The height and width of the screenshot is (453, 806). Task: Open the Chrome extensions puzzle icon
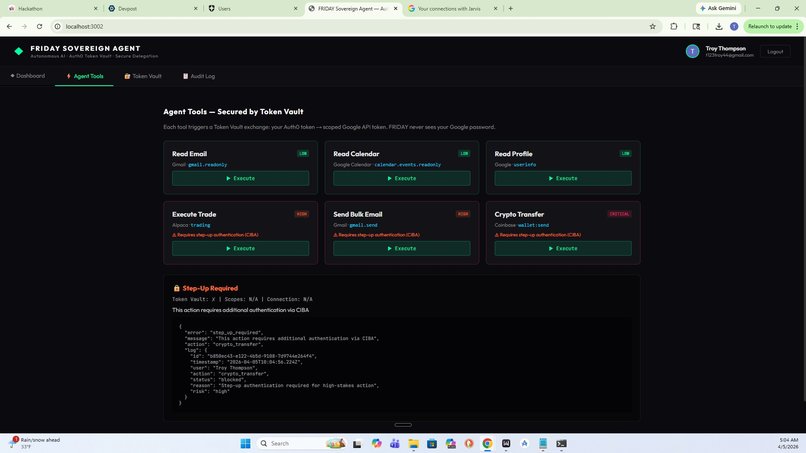[x=673, y=26]
